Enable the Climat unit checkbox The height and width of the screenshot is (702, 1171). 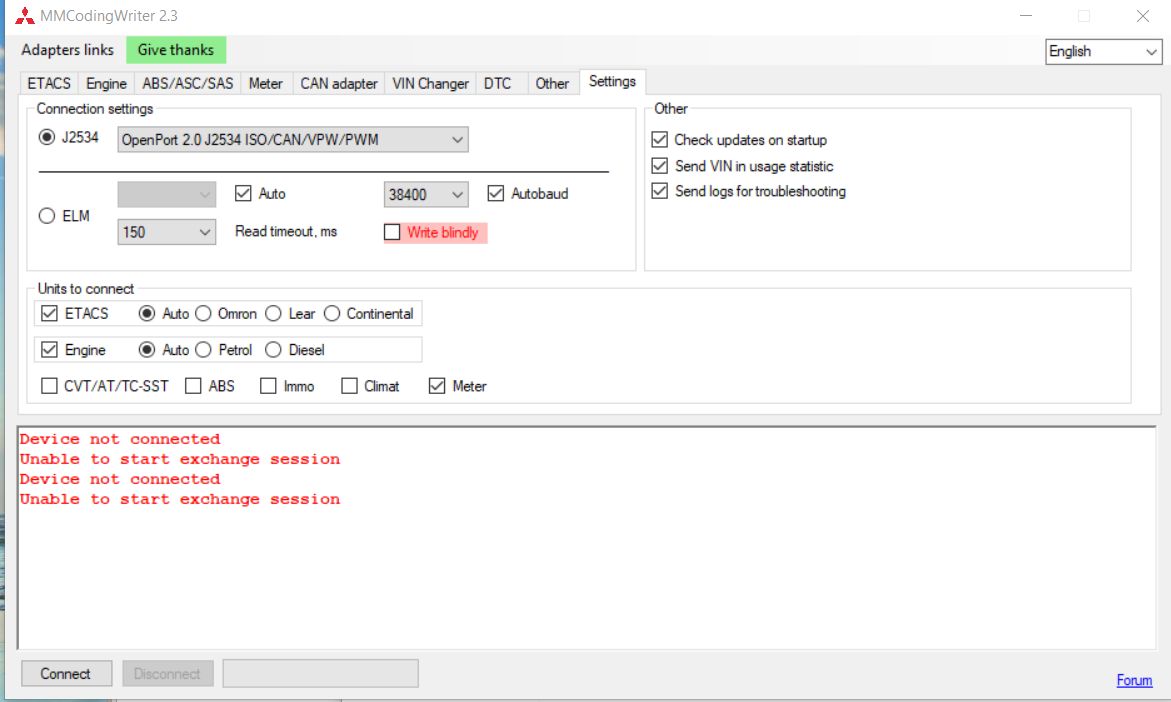click(349, 386)
